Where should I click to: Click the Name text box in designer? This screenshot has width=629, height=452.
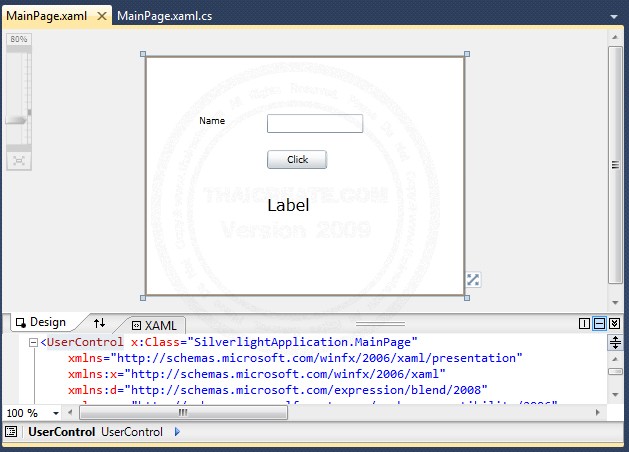pos(315,124)
